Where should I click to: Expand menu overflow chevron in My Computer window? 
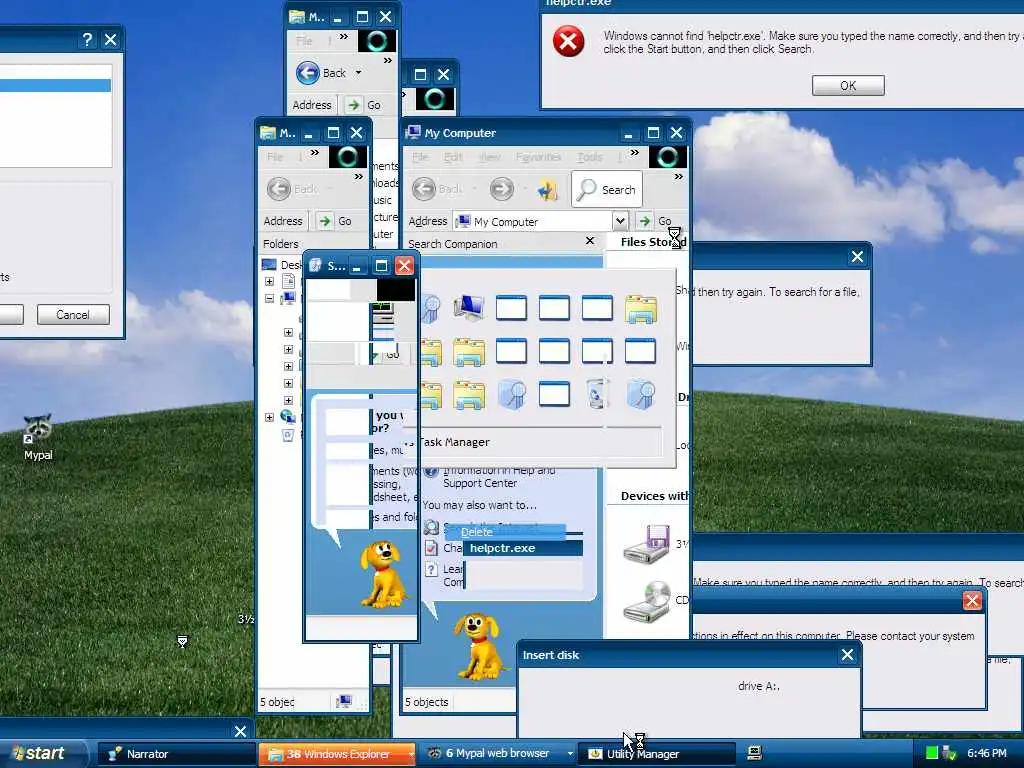634,153
